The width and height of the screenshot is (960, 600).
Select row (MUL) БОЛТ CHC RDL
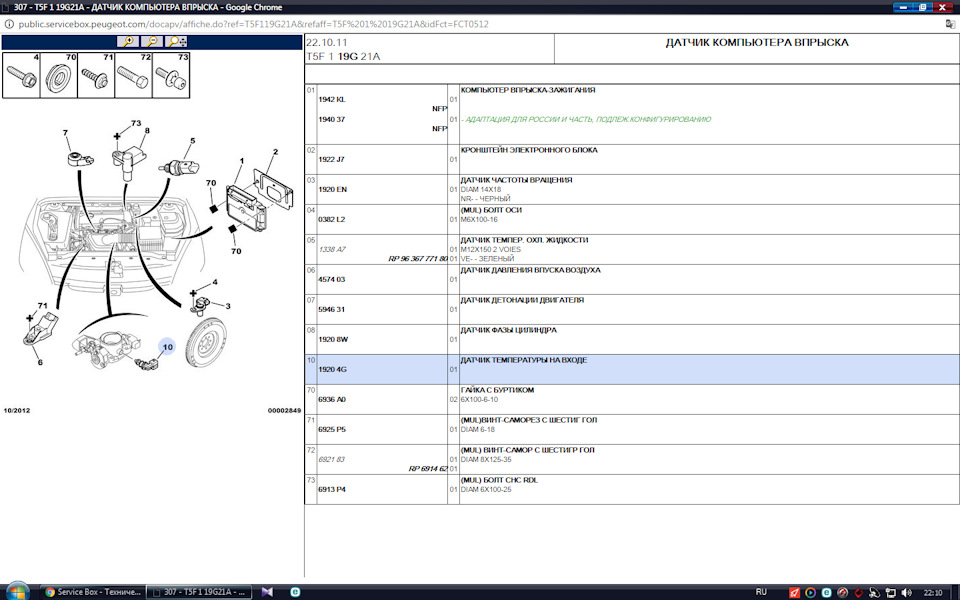[x=632, y=489]
